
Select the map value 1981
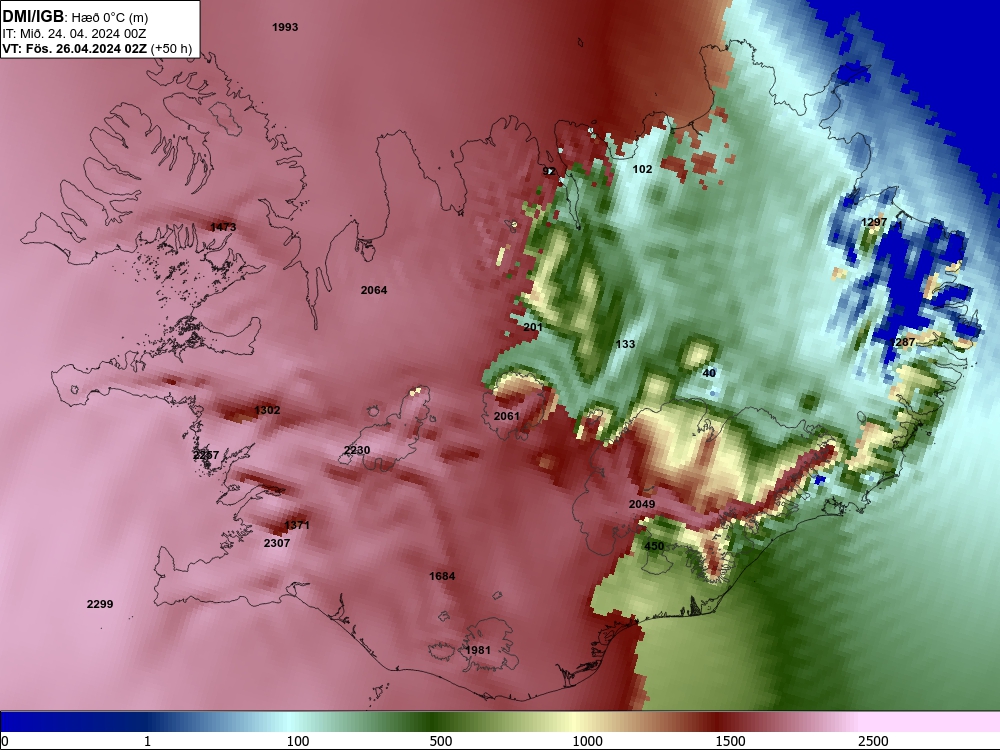pos(478,650)
